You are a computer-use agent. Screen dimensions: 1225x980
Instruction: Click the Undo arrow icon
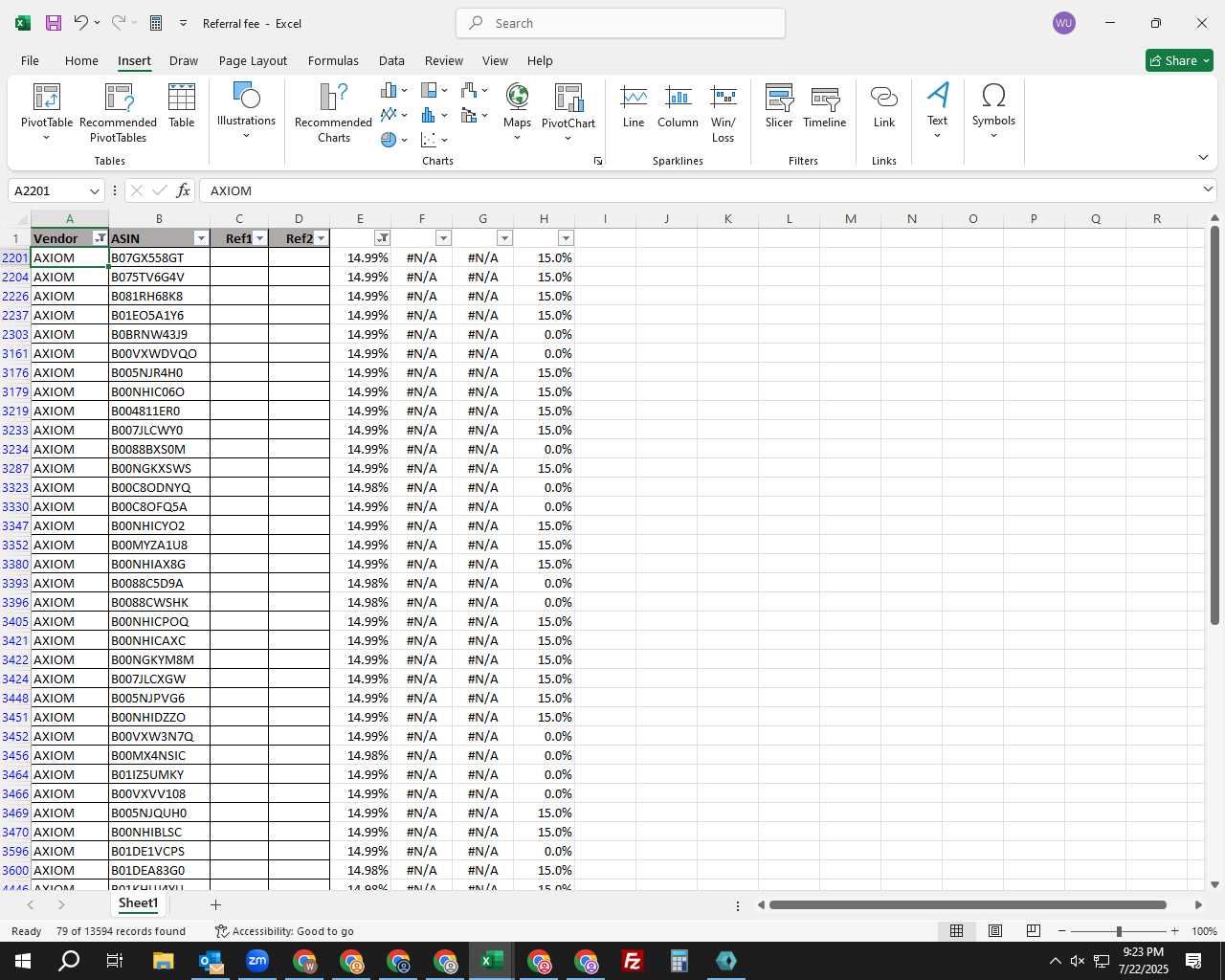[81, 23]
